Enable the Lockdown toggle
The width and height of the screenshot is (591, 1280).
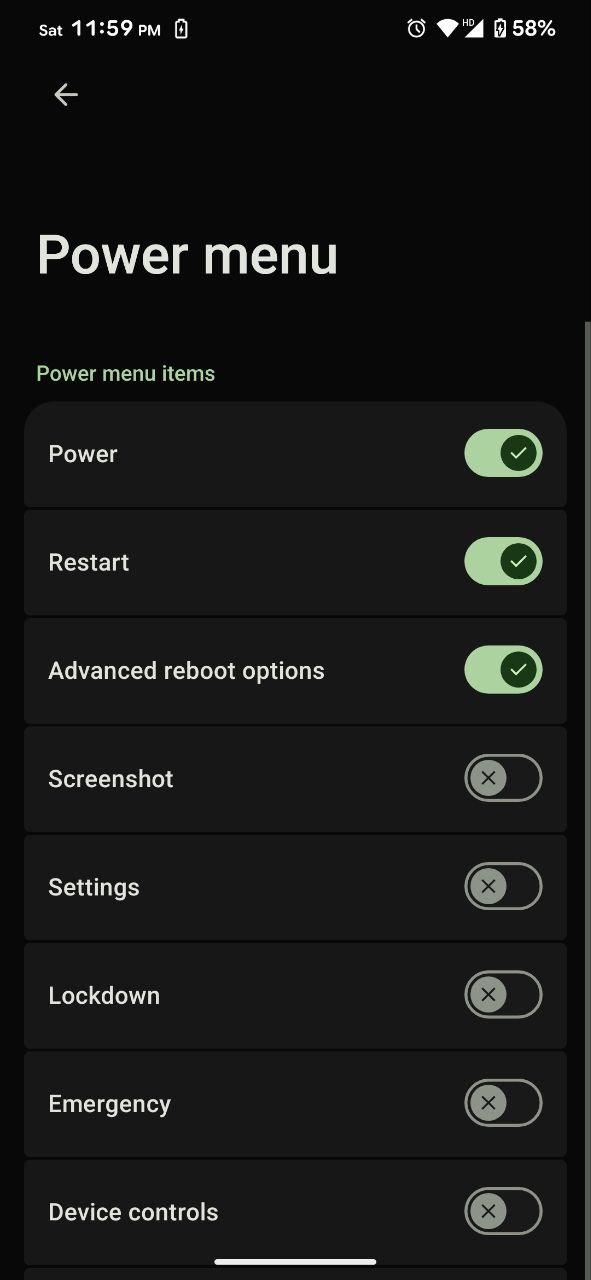pyautogui.click(x=503, y=995)
